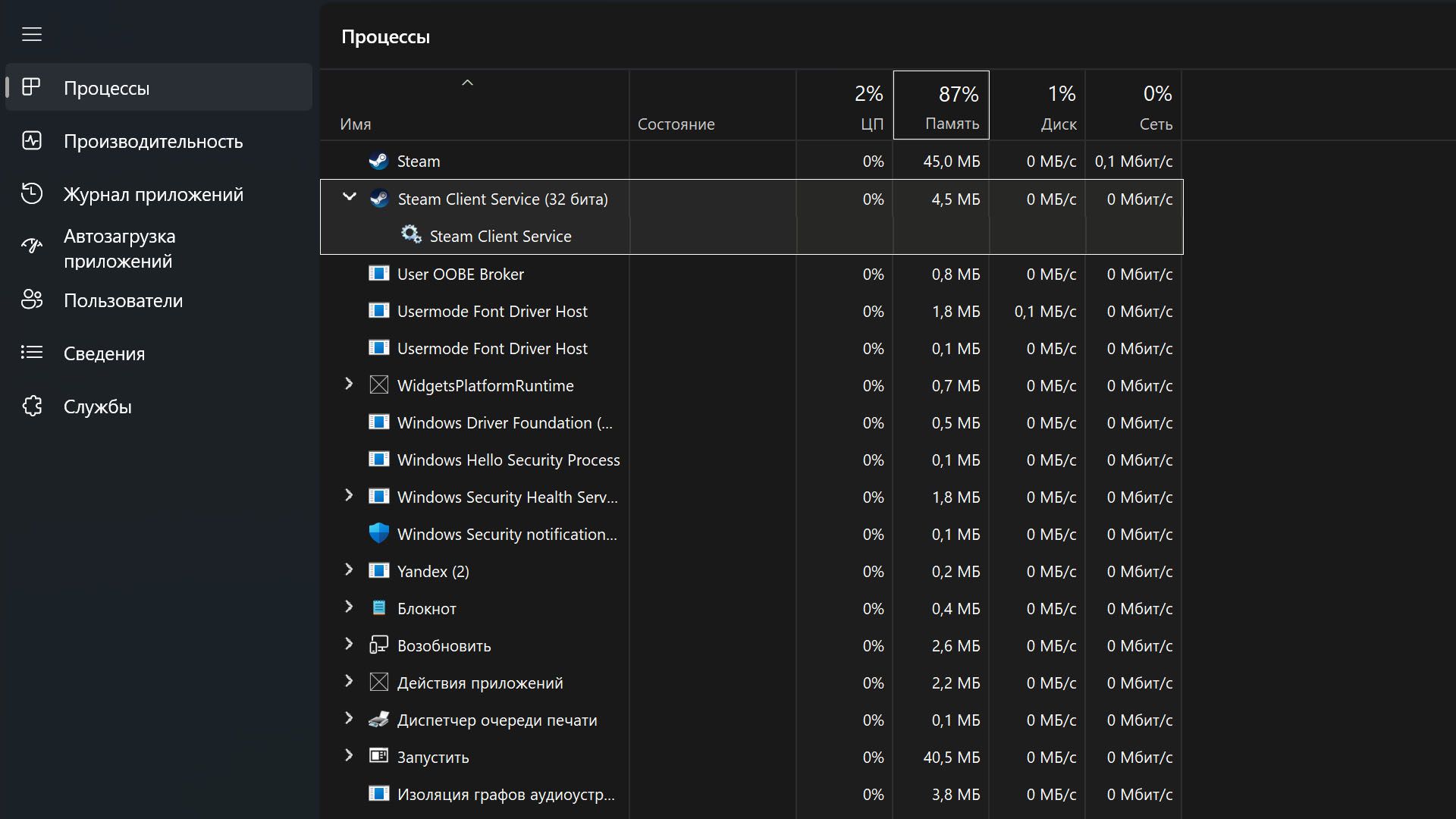Click the Службы puzzle-piece icon
The height and width of the screenshot is (819, 1456).
[32, 406]
